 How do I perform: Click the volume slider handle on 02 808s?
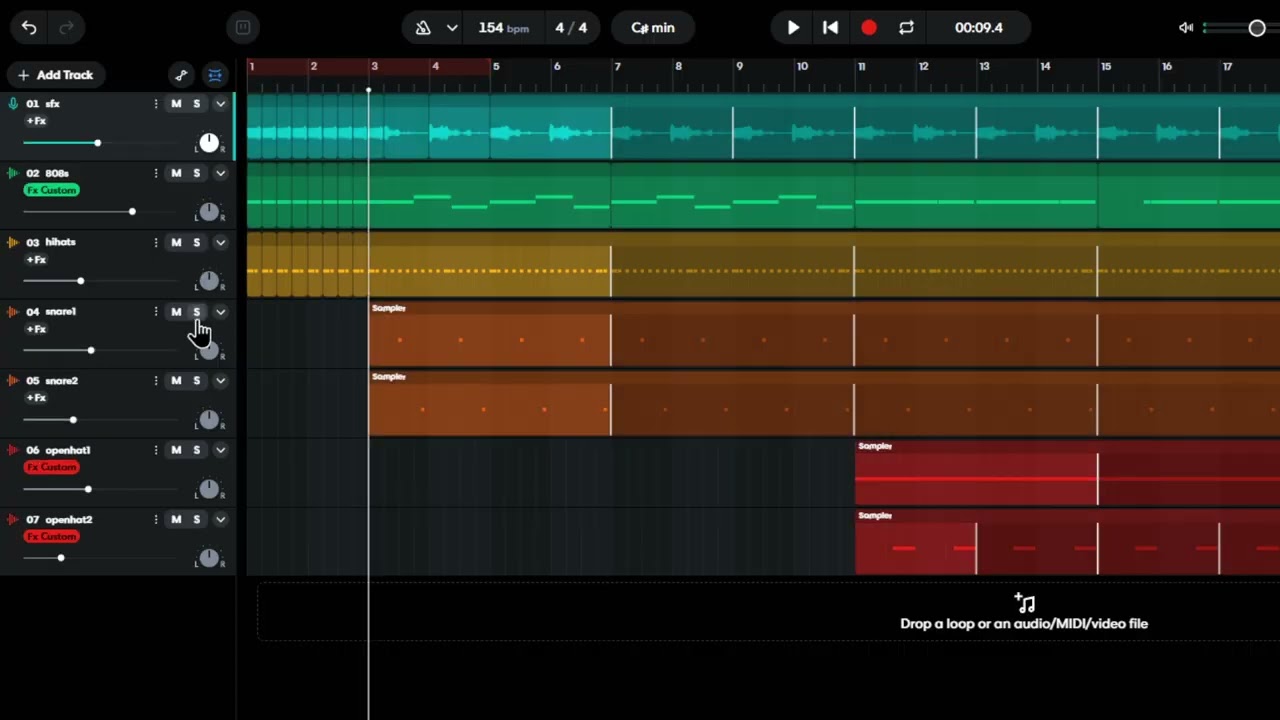(132, 212)
